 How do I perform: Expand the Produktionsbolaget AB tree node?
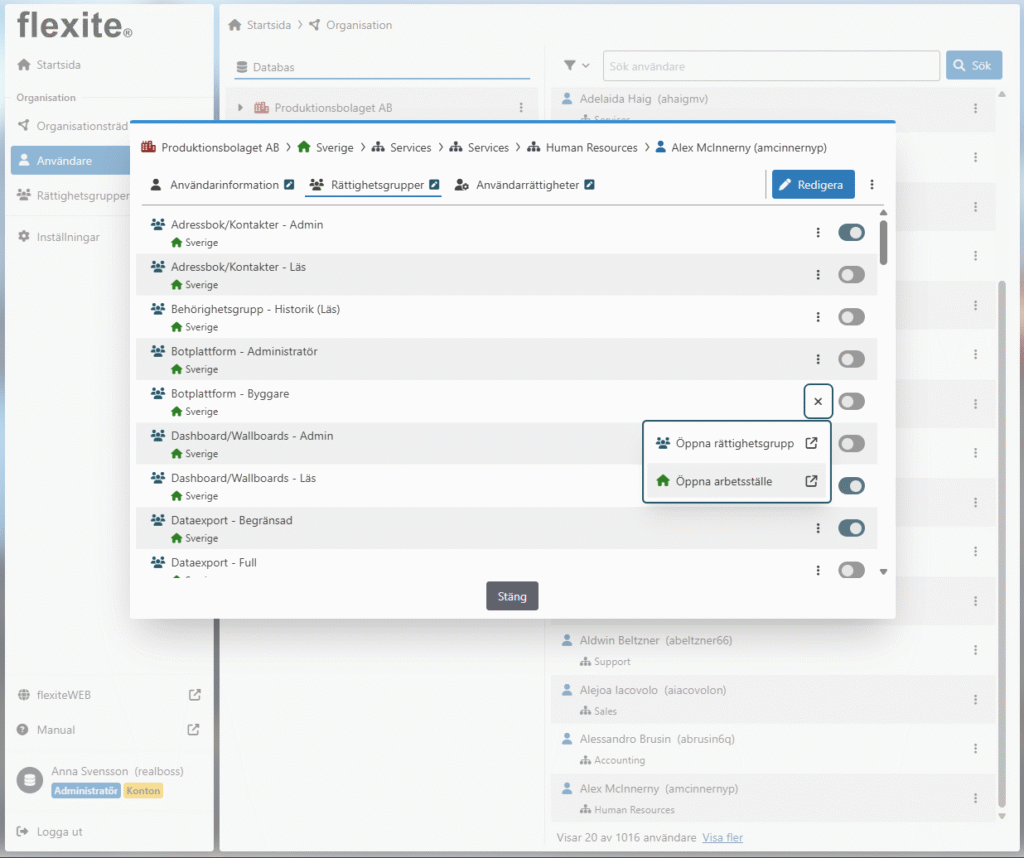coord(241,107)
